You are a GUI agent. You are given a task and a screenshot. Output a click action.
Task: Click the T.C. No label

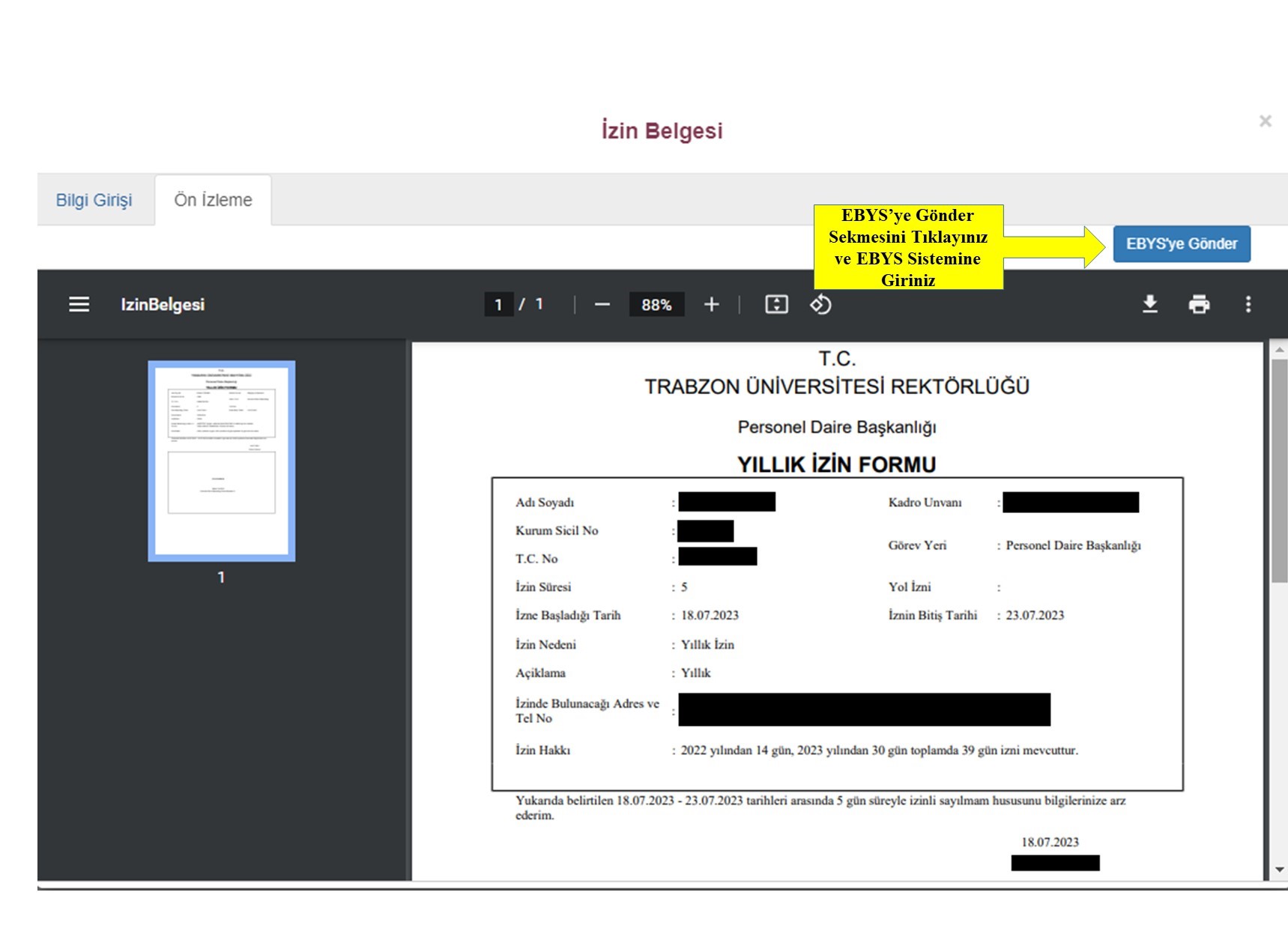(x=536, y=559)
